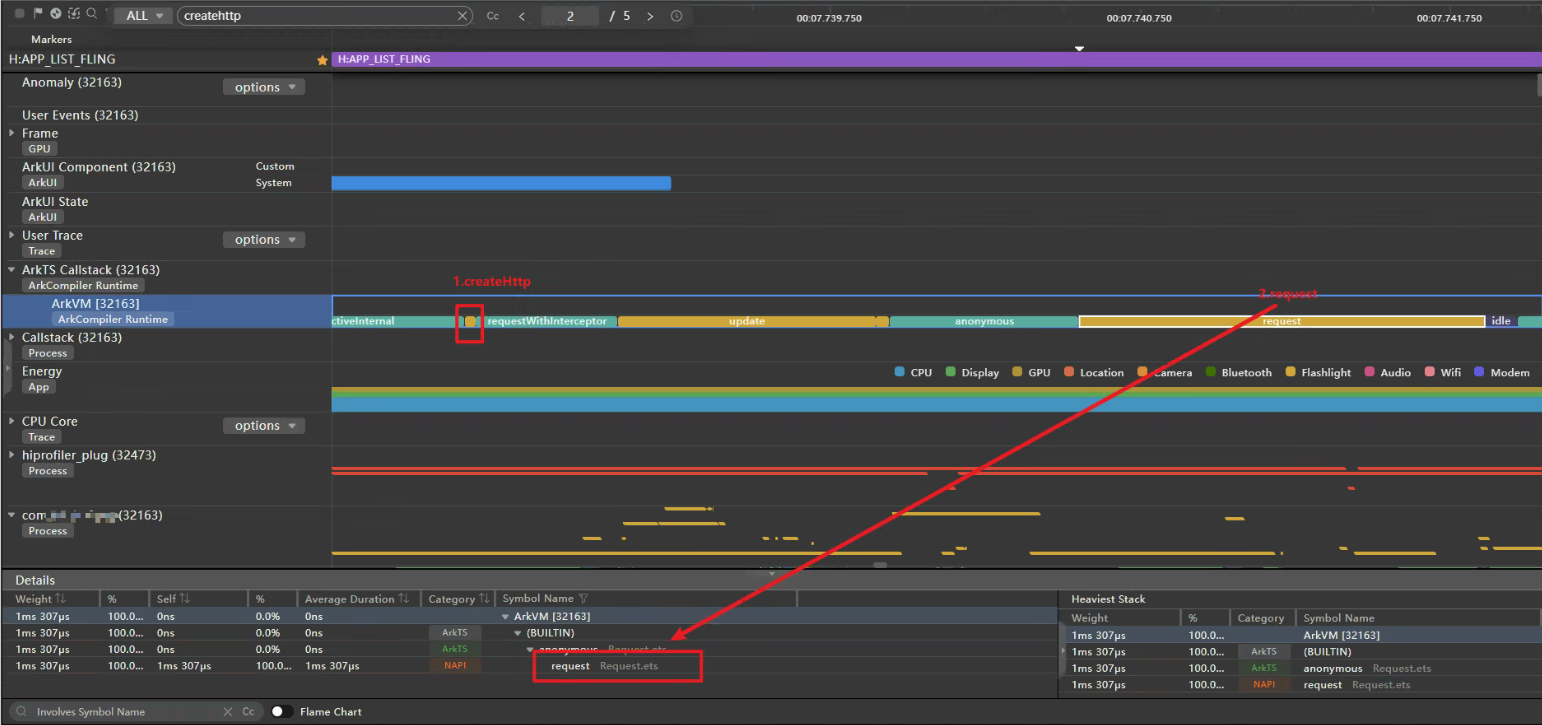Go to previous search result

[522, 16]
